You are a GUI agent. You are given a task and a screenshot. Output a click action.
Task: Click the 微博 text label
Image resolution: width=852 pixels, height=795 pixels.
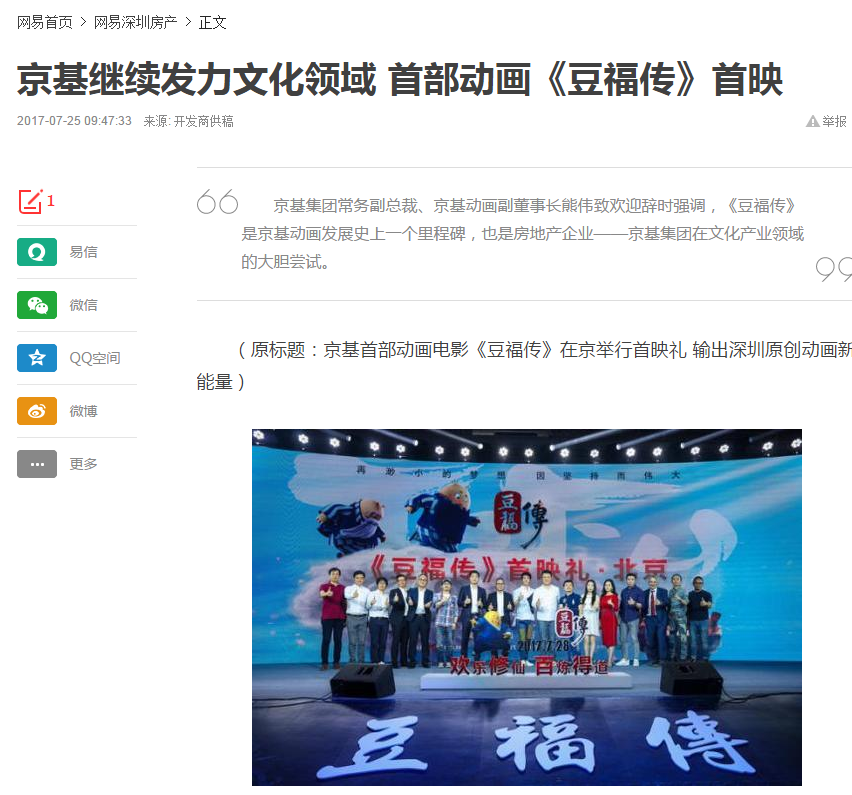coord(84,411)
